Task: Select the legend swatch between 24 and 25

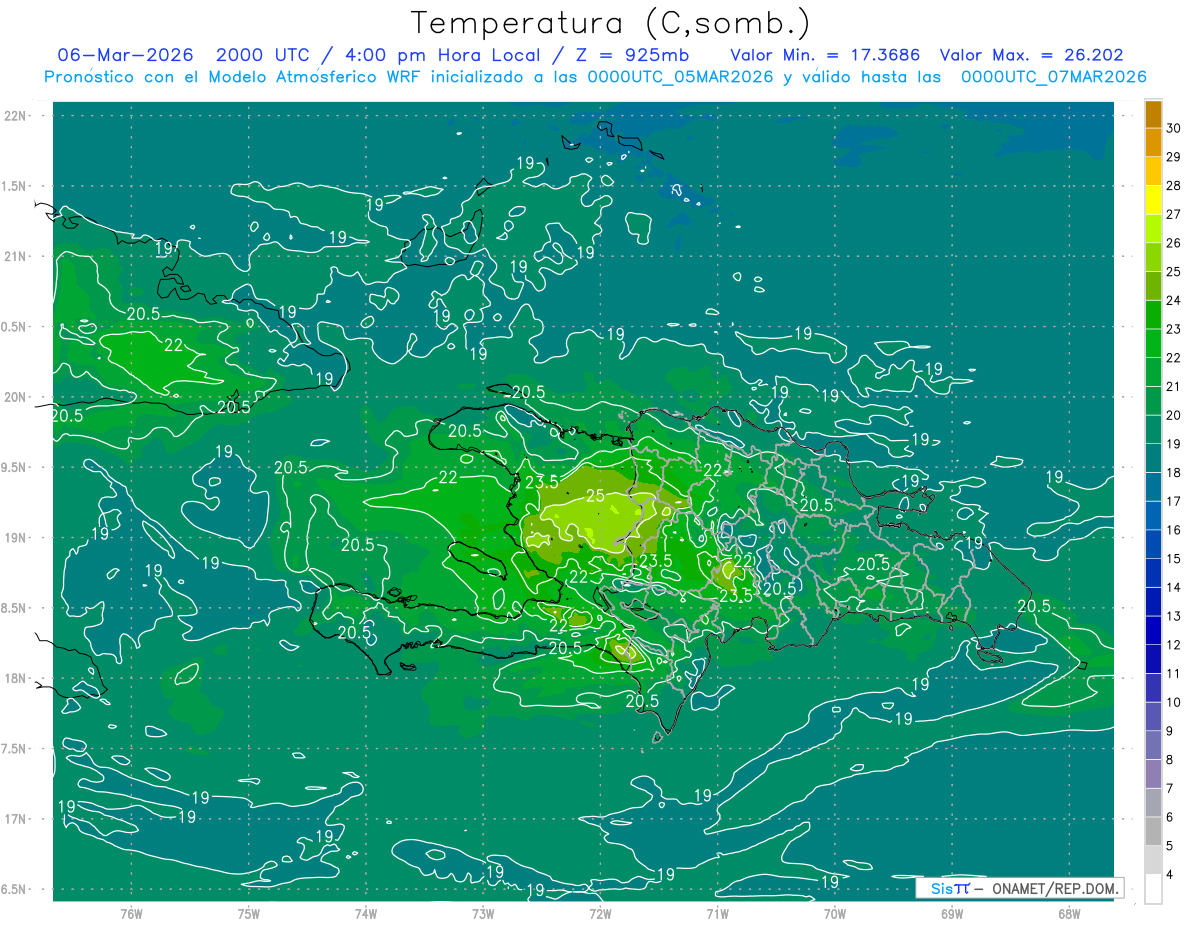Action: coord(1153,286)
